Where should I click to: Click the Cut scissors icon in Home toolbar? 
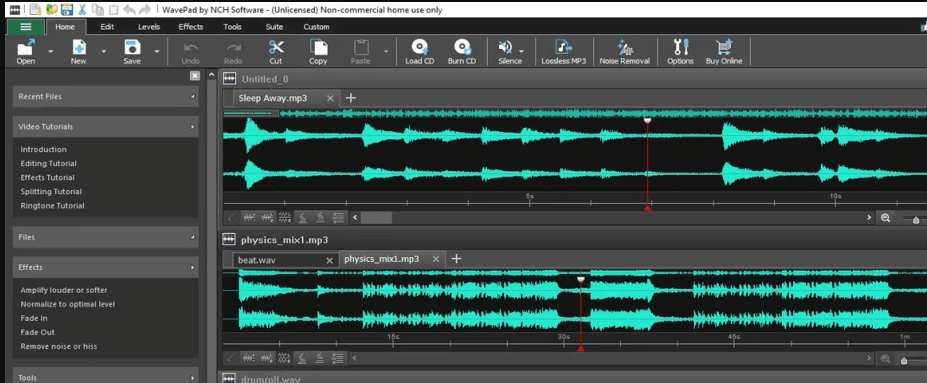pyautogui.click(x=276, y=47)
